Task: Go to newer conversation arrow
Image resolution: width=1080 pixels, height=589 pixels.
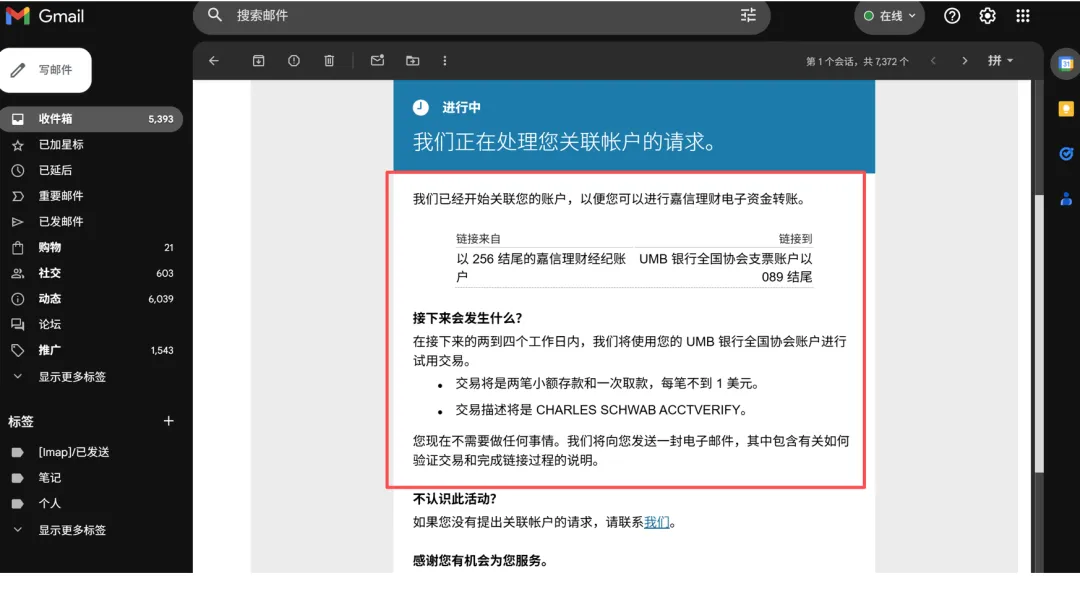Action: point(933,61)
